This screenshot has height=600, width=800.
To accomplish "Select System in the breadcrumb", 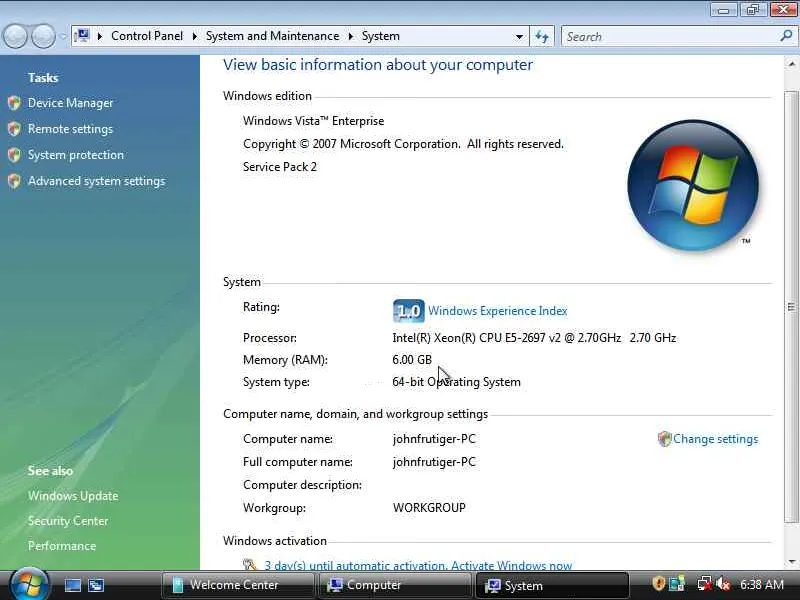I will 381,36.
